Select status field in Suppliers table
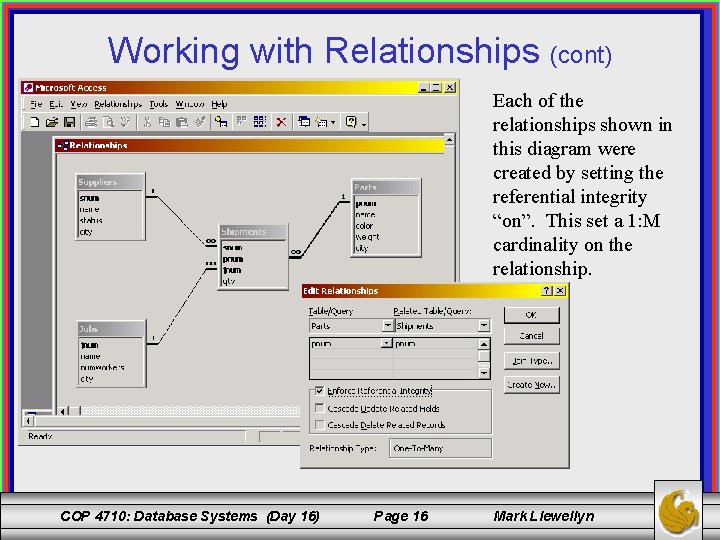This screenshot has width=720, height=540. click(x=91, y=220)
